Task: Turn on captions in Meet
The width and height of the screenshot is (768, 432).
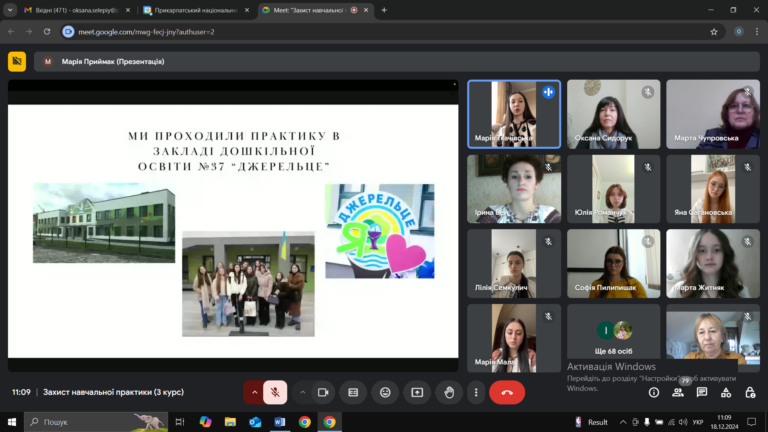Action: [x=353, y=392]
